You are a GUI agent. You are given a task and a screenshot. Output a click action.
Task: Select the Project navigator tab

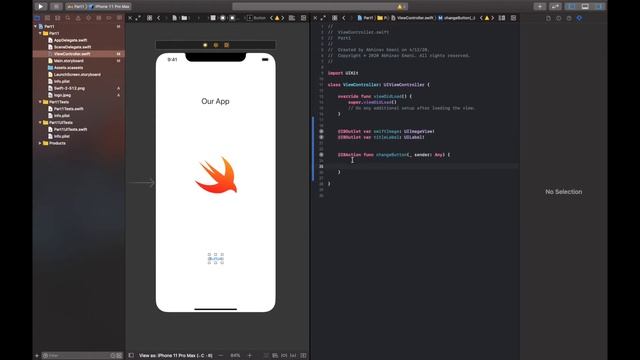coord(37,18)
